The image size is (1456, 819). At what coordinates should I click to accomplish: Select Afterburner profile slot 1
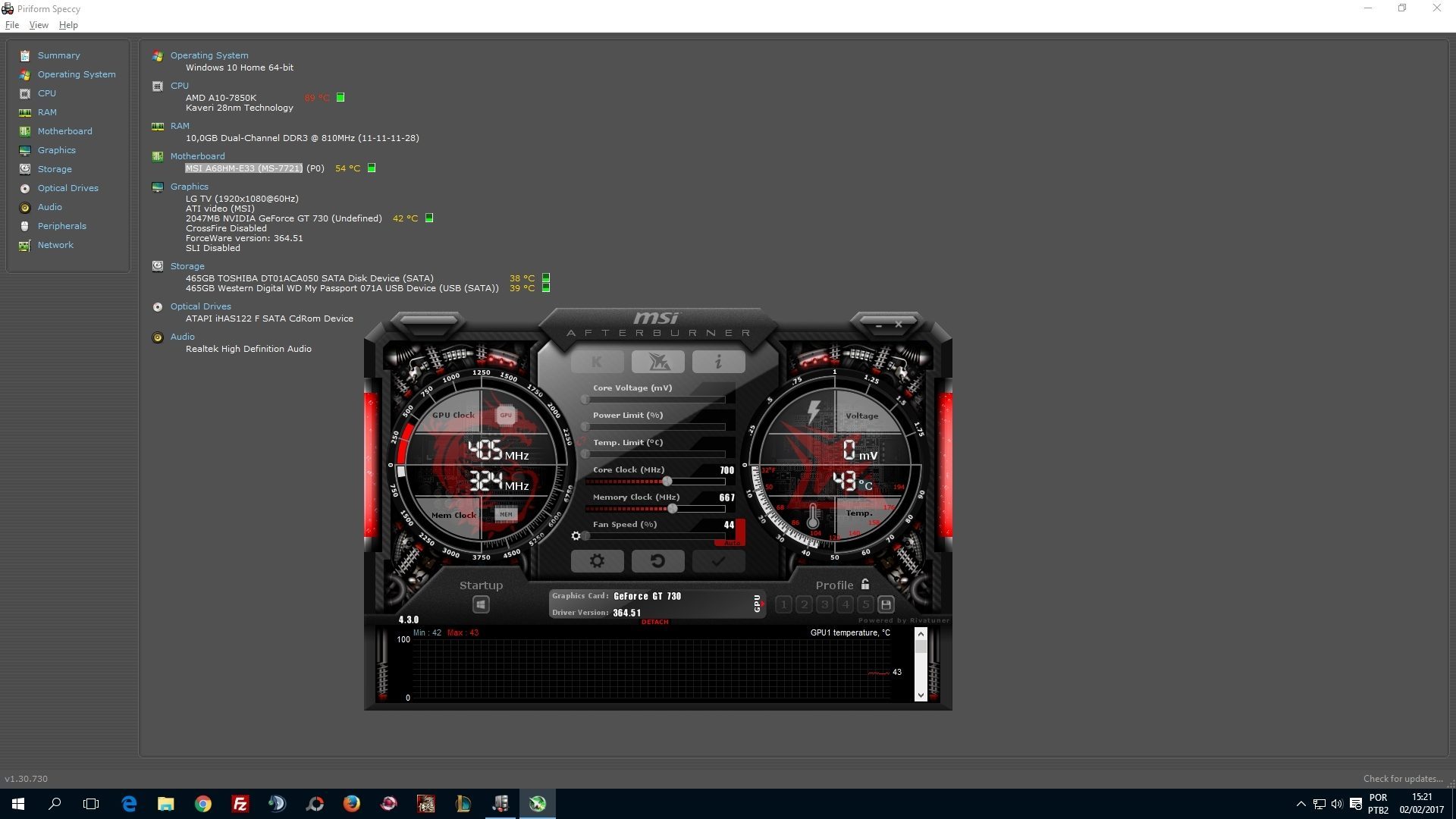(x=784, y=604)
